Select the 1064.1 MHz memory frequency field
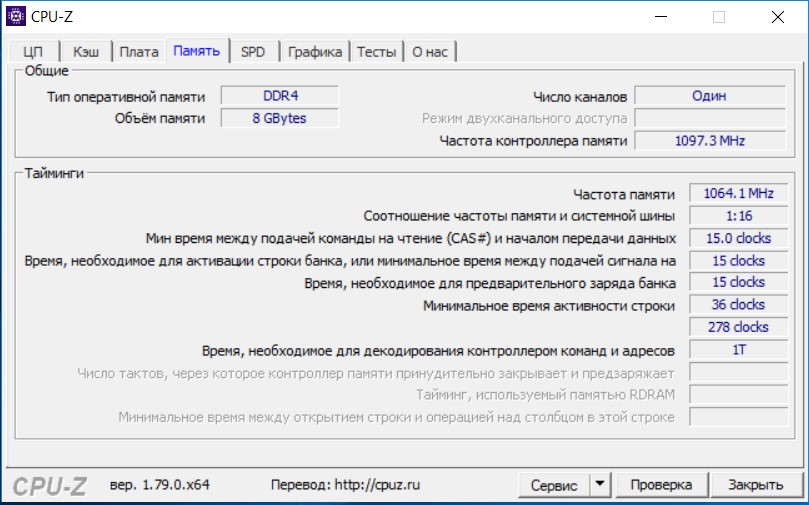The width and height of the screenshot is (809, 505). pos(739,193)
